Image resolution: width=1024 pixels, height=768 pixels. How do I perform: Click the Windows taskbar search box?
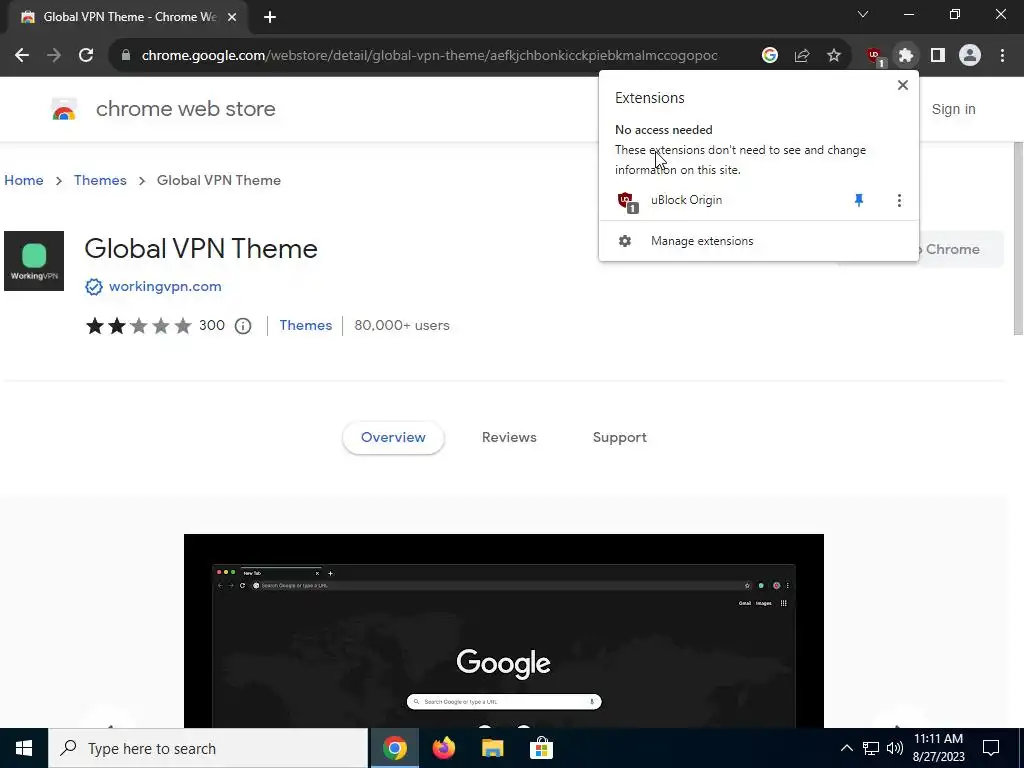coord(208,748)
